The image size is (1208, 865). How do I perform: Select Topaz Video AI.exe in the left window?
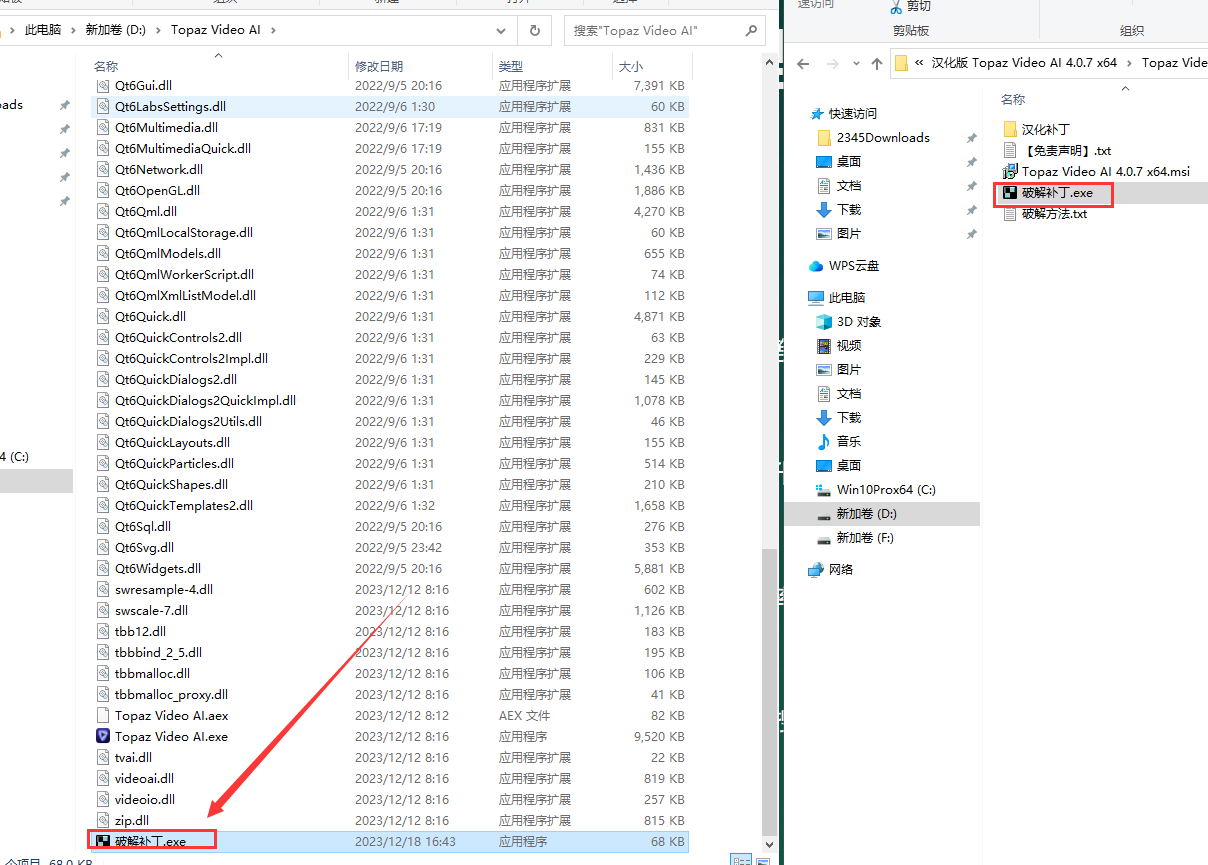point(171,736)
